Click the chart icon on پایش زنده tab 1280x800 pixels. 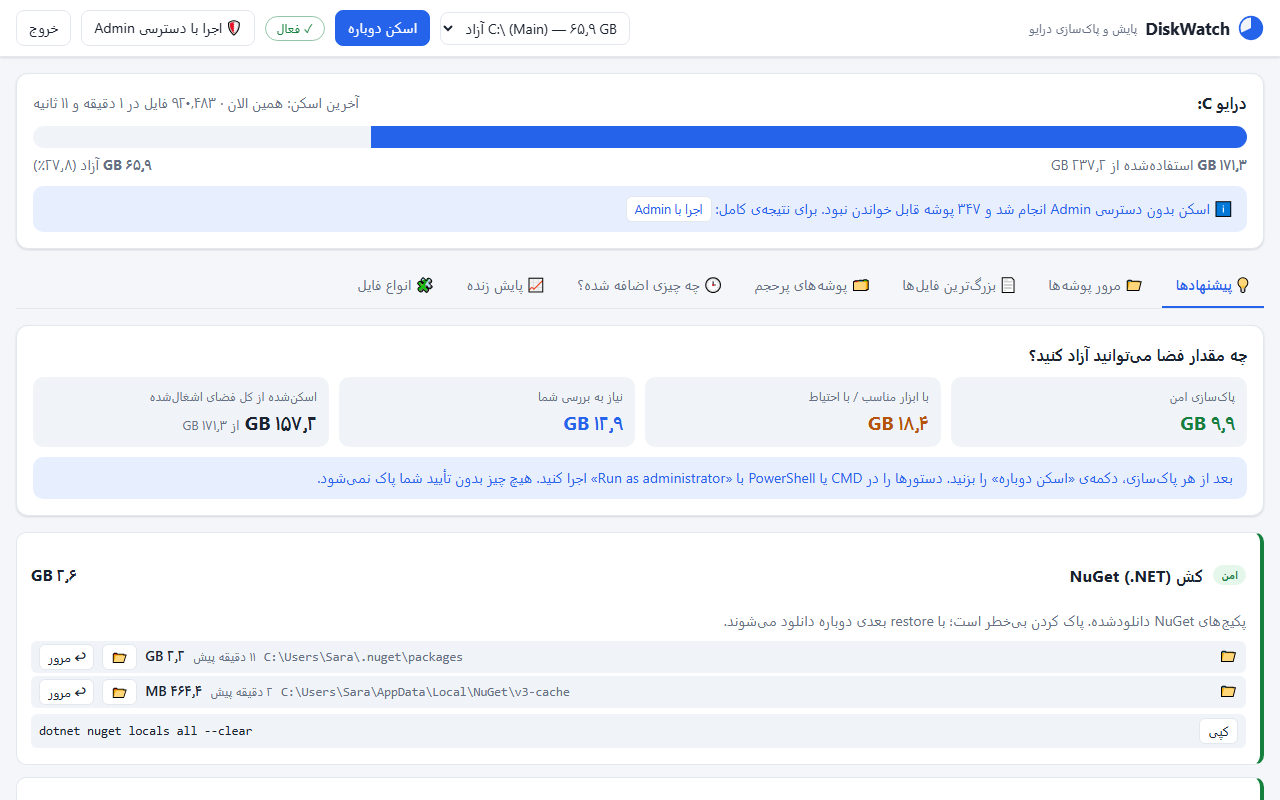[x=536, y=285]
